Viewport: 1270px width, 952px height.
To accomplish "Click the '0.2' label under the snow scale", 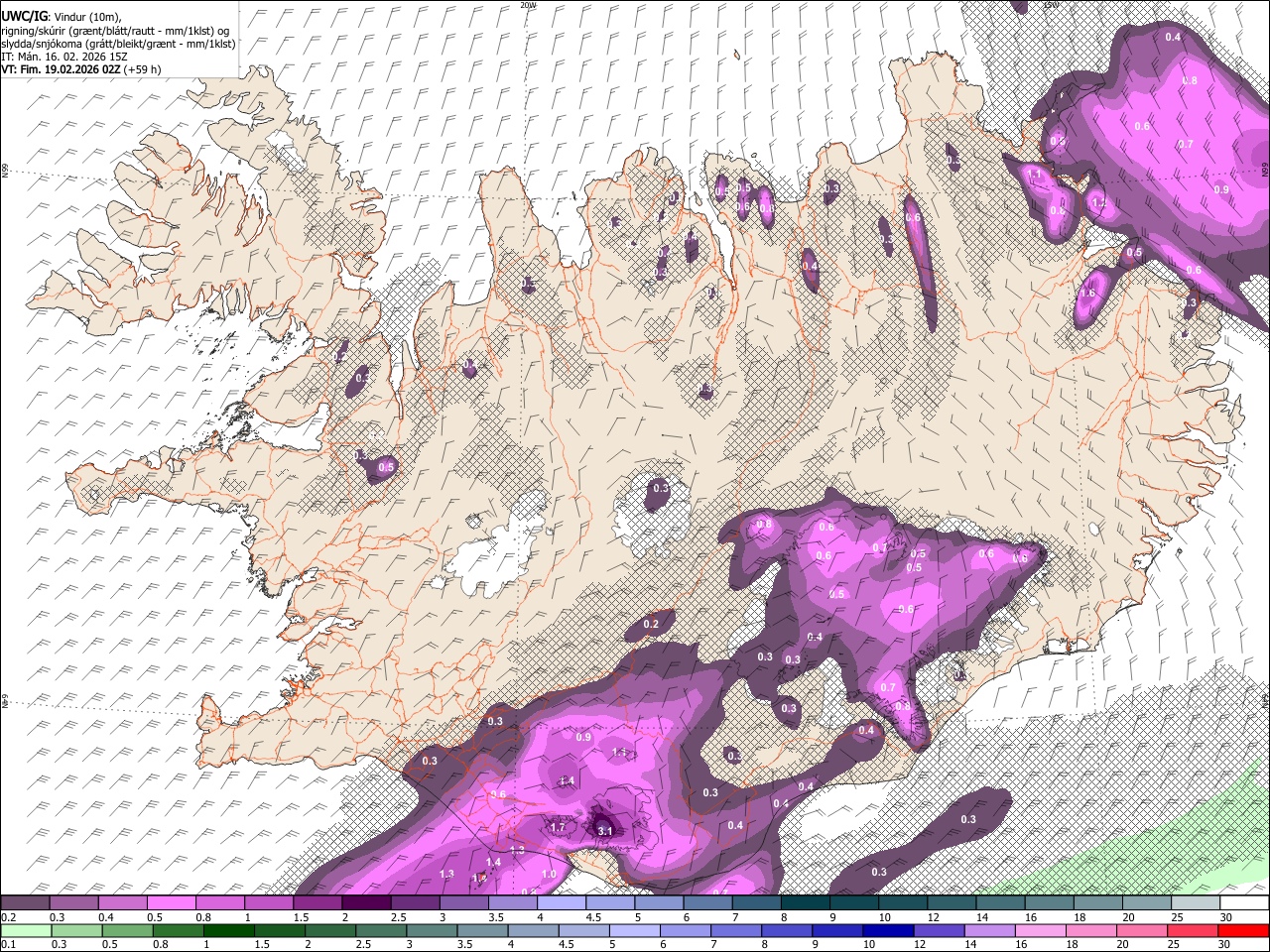I will pyautogui.click(x=10, y=917).
